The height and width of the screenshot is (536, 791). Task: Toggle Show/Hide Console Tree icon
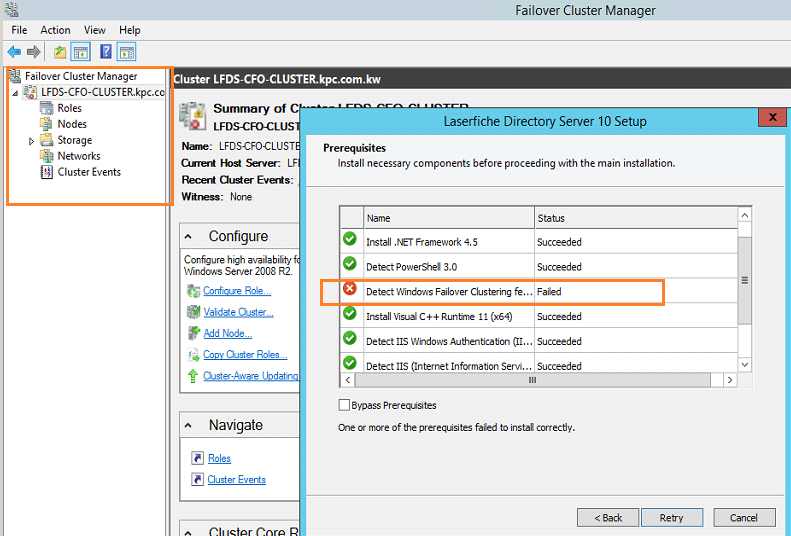coord(81,51)
